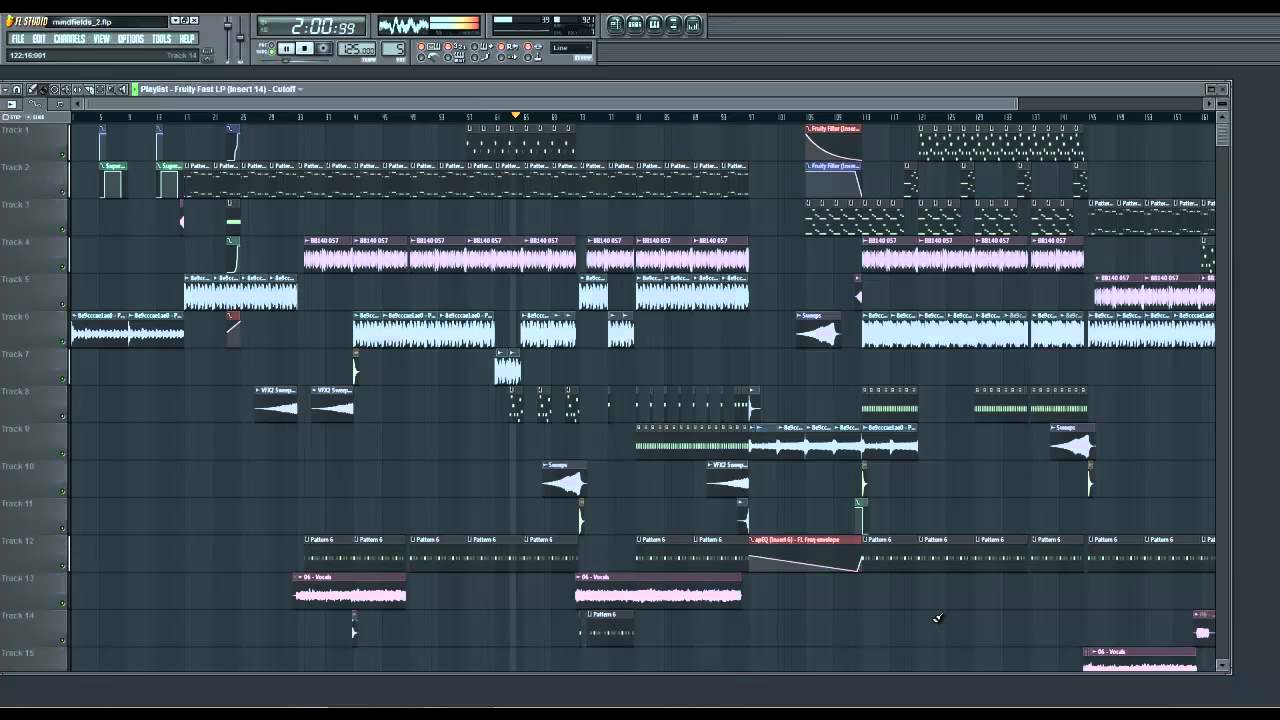Toggle the playlist snap magnet icon
This screenshot has width=1280, height=720.
point(17,89)
